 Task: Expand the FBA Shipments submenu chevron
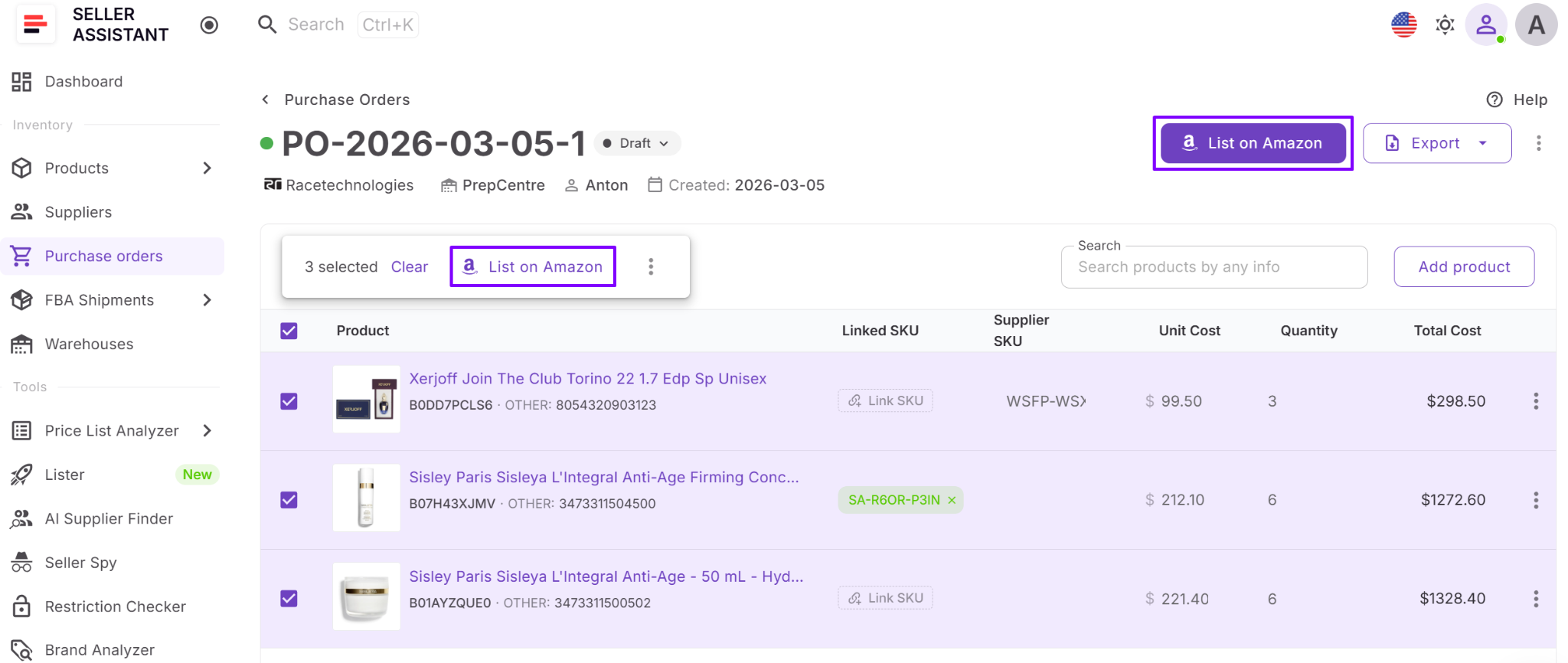[x=207, y=300]
